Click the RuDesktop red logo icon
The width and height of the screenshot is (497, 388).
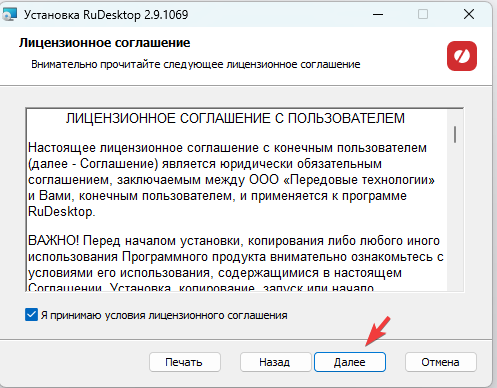[462, 56]
